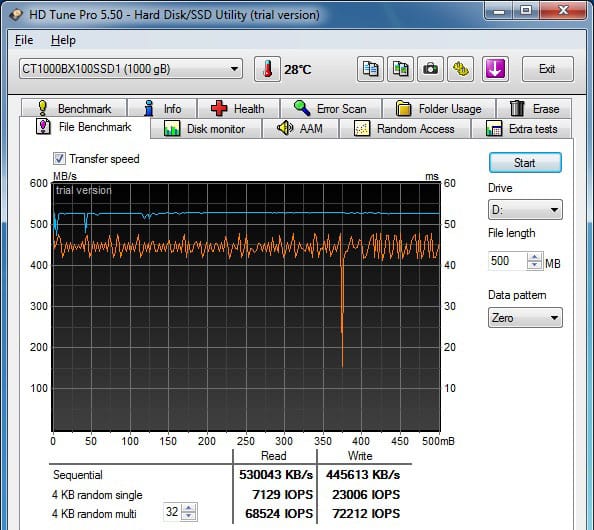Click the copy screenshot to clipboard icon

400,69
